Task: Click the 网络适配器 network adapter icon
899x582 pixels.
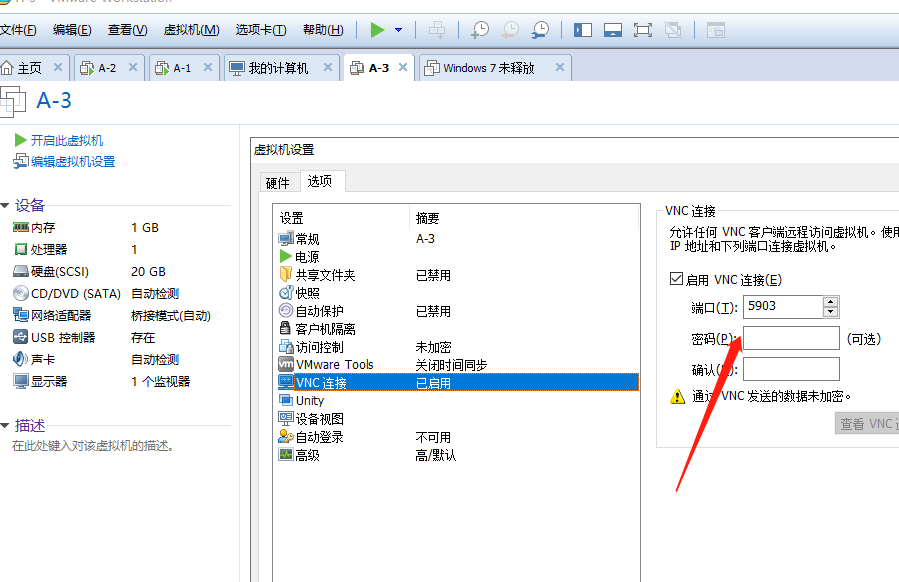Action: (x=21, y=315)
